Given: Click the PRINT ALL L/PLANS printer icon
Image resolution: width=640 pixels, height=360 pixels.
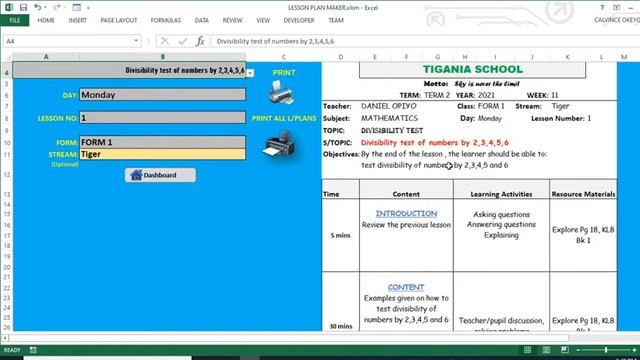Looking at the screenshot, I should tap(279, 144).
